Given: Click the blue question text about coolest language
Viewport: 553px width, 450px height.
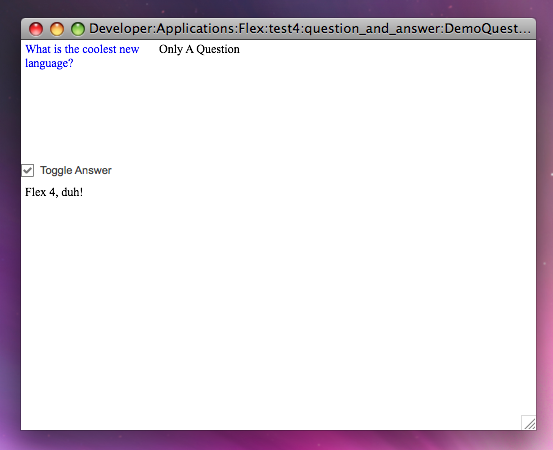Looking at the screenshot, I should 82,56.
